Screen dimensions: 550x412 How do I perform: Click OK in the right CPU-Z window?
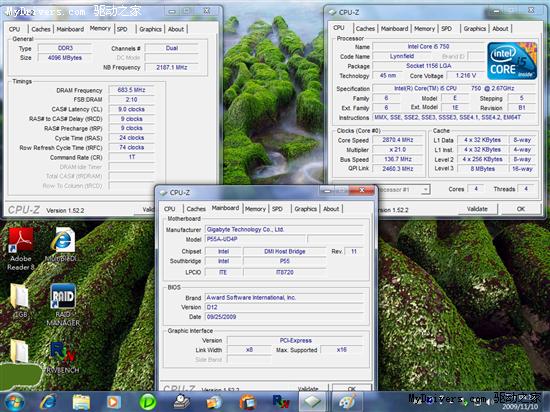[521, 209]
